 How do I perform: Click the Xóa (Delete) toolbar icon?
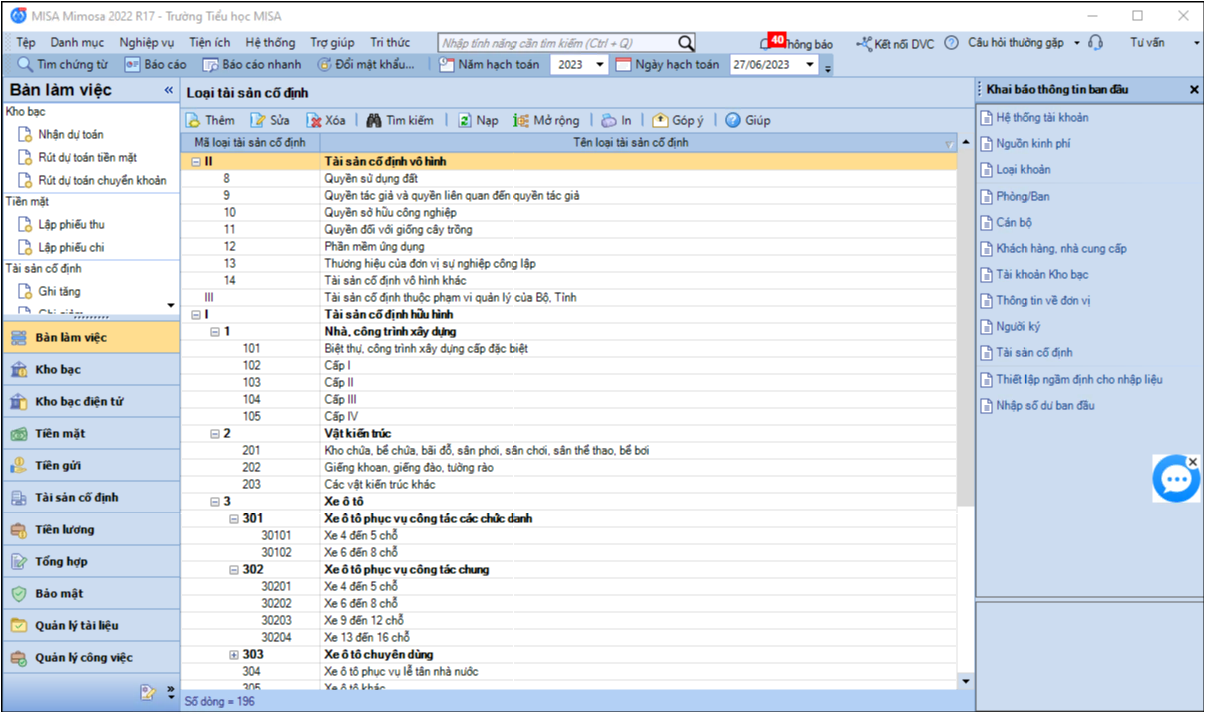313,120
